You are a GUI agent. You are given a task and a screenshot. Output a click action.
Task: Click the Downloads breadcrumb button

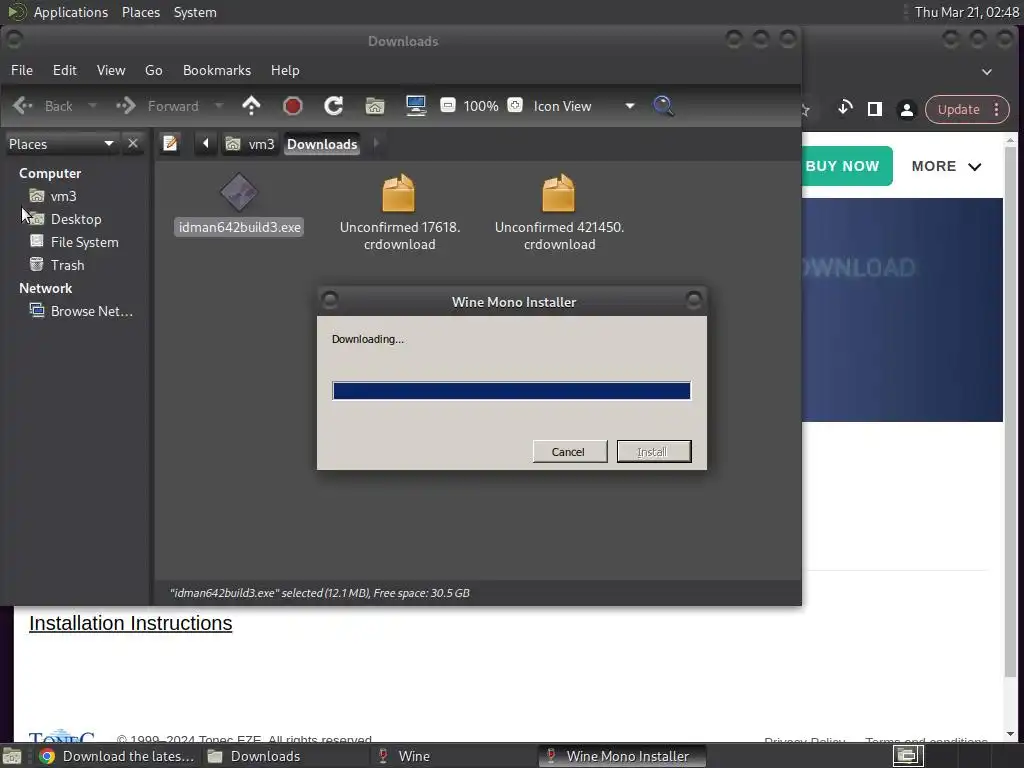tap(322, 144)
